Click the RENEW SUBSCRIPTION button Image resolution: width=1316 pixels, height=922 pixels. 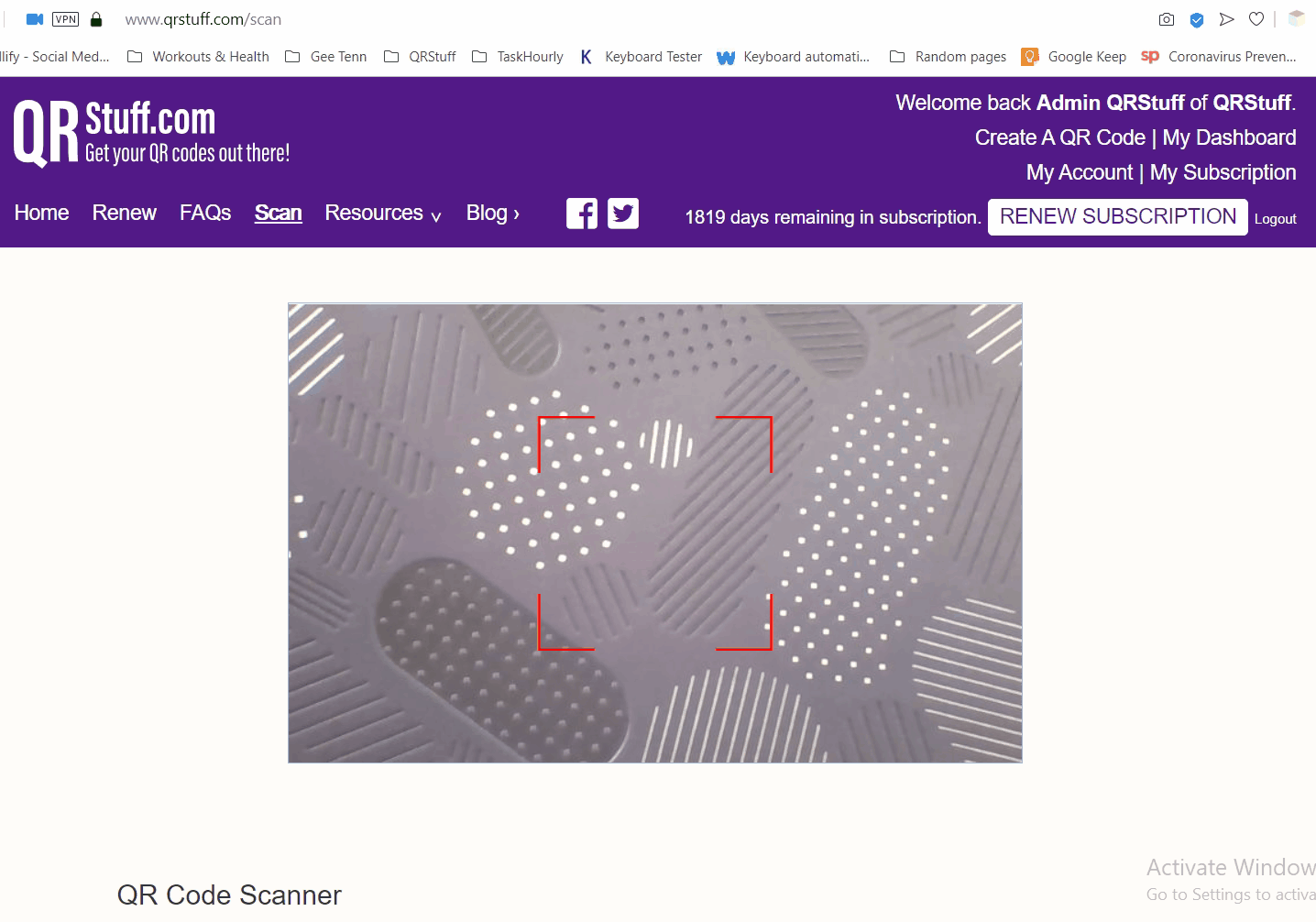(x=1118, y=216)
